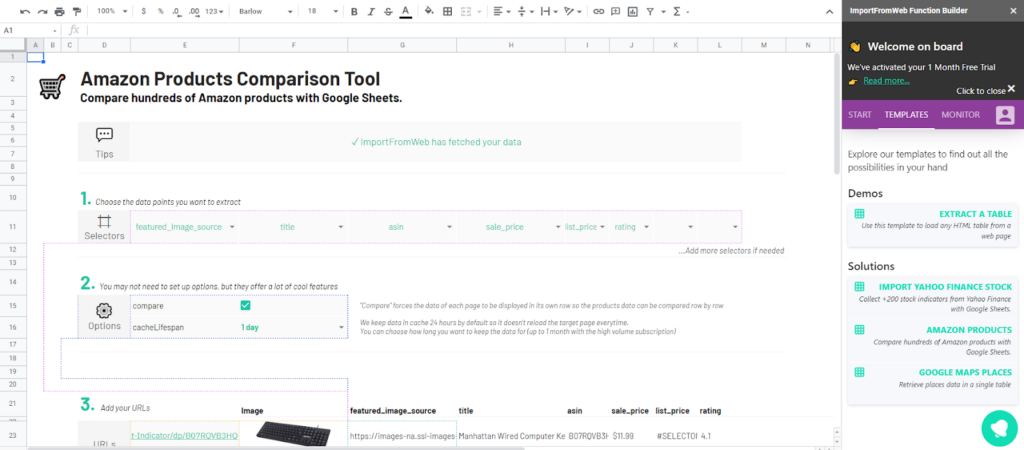The height and width of the screenshot is (450, 1024).
Task: Open the Barlow font family dropdown
Action: 266,12
